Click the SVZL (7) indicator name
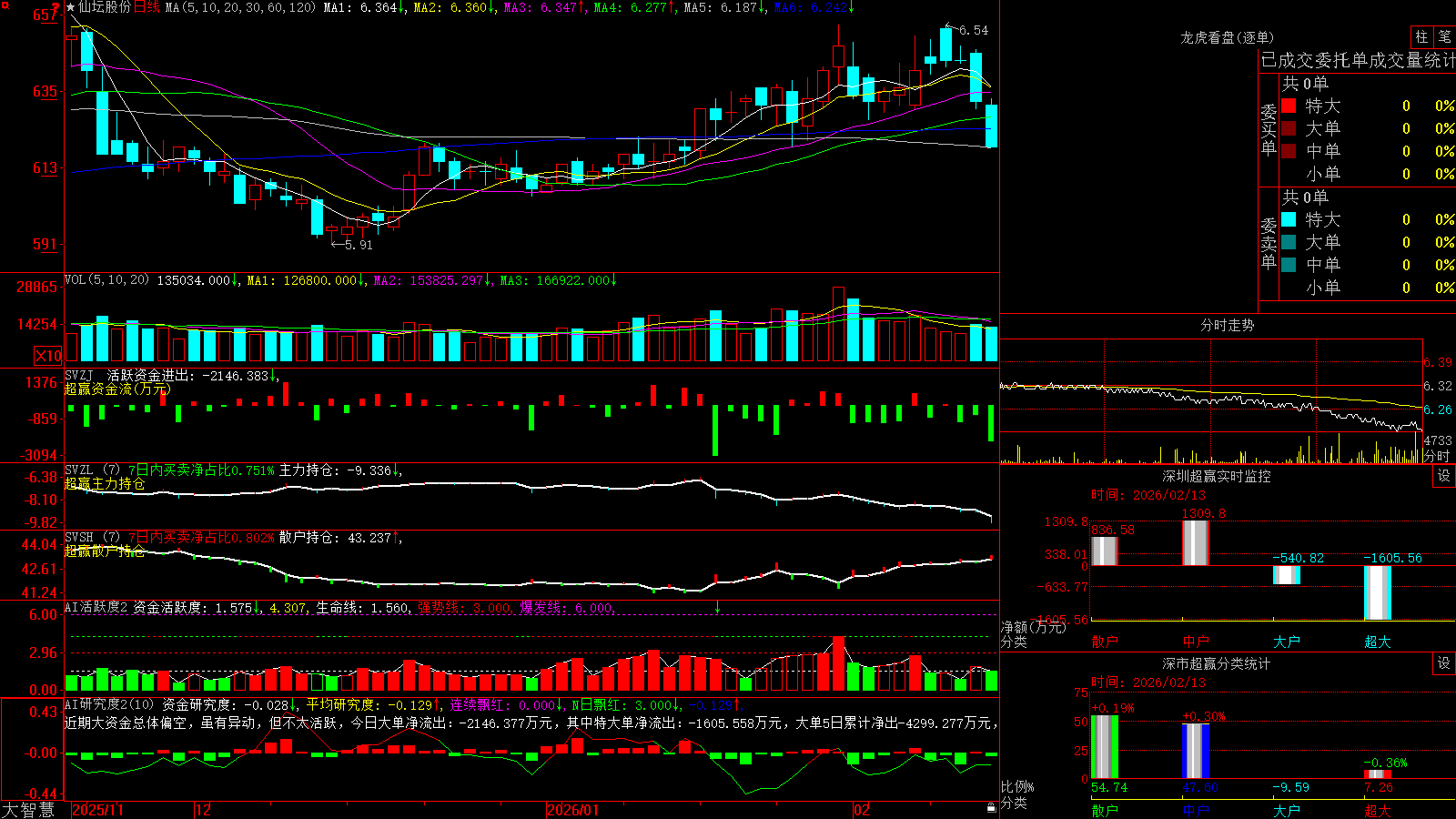The image size is (1456, 819). pos(92,470)
